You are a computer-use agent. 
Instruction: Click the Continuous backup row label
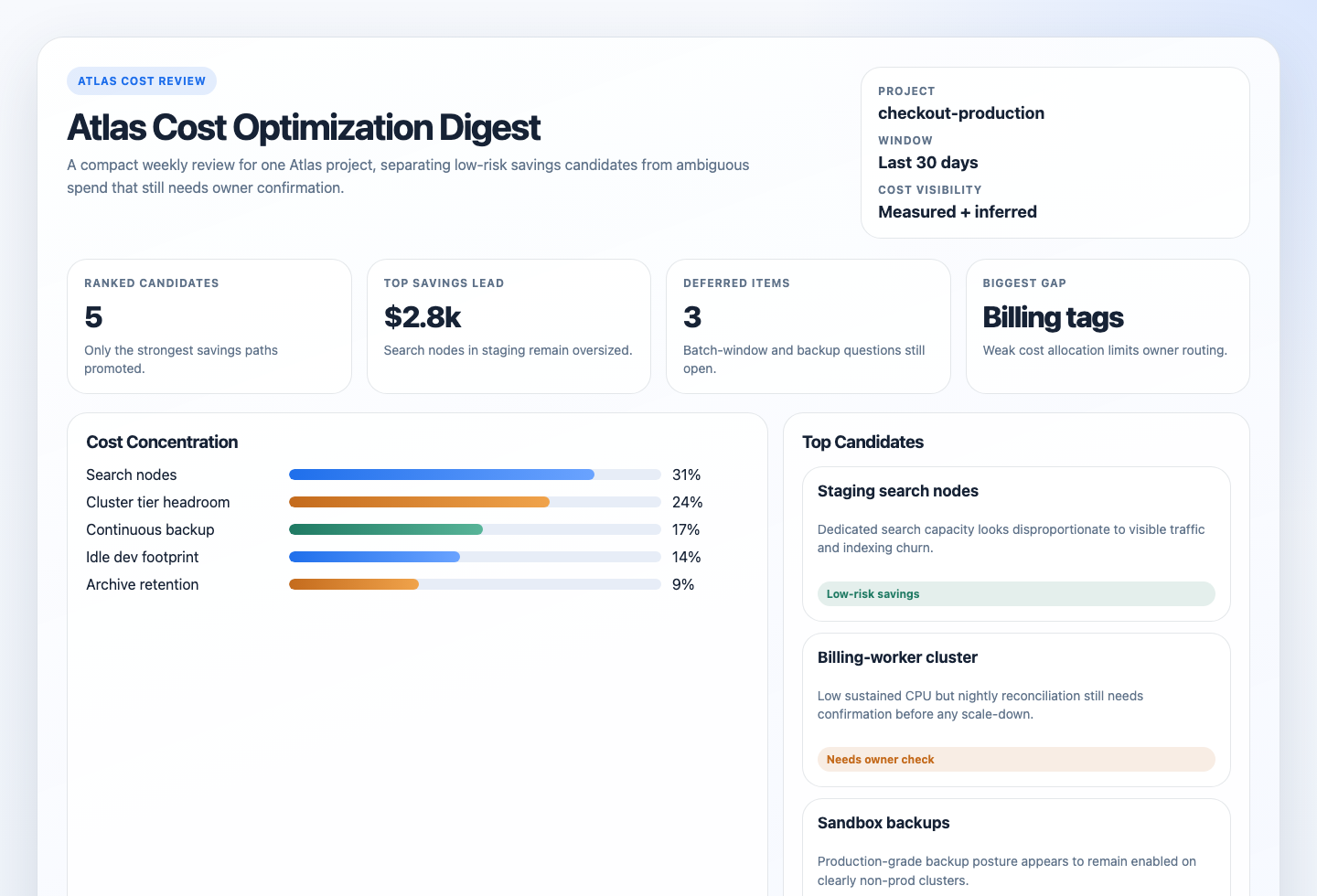pyautogui.click(x=150, y=529)
